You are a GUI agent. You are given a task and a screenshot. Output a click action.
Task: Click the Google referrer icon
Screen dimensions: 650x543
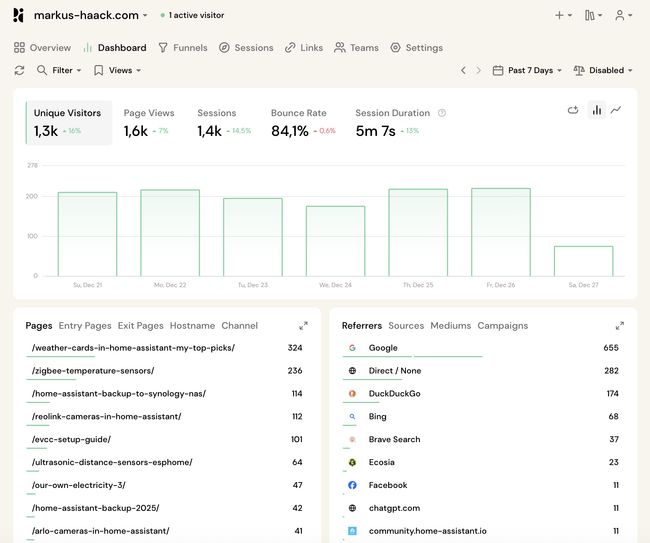tap(352, 348)
